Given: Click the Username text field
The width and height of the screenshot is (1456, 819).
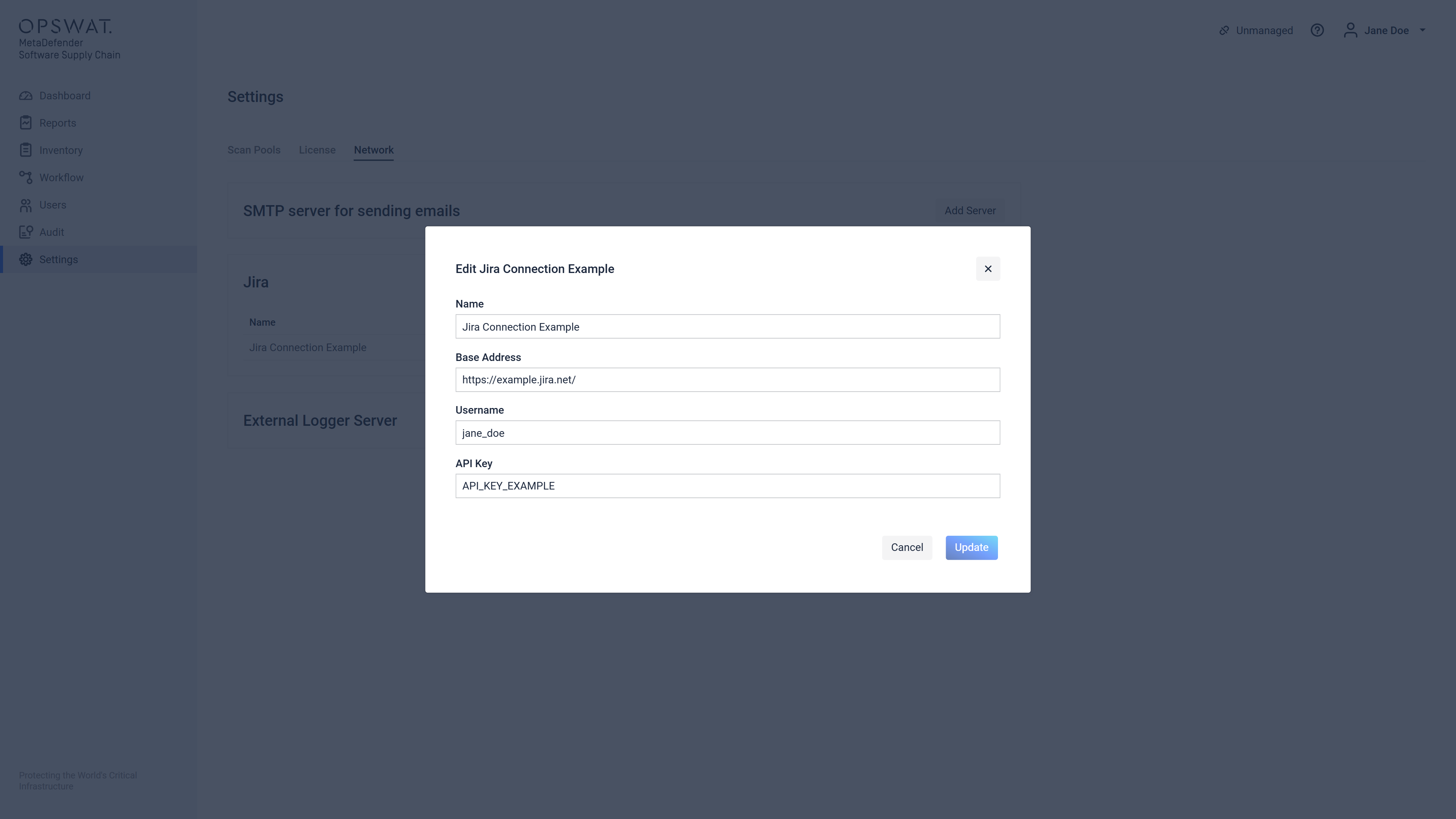Looking at the screenshot, I should pos(728,433).
